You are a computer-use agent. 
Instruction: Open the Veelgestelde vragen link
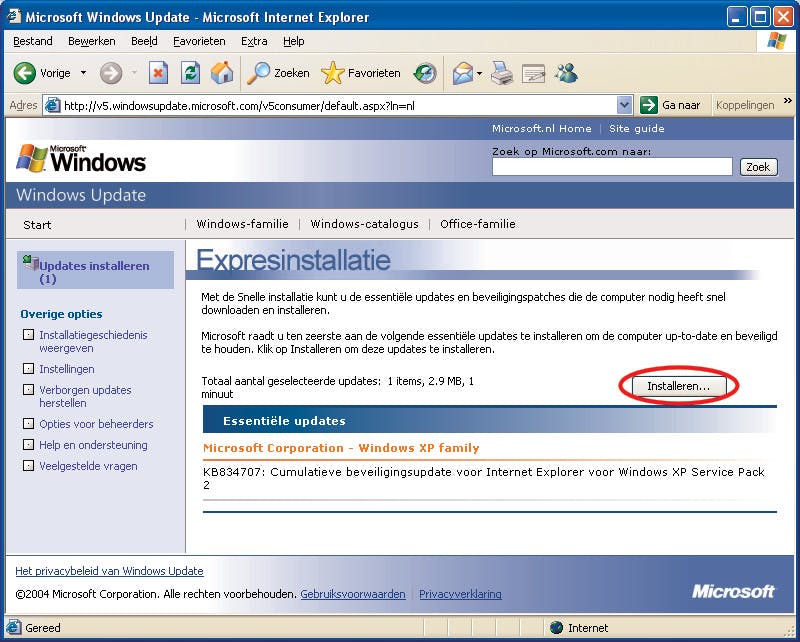(x=88, y=466)
